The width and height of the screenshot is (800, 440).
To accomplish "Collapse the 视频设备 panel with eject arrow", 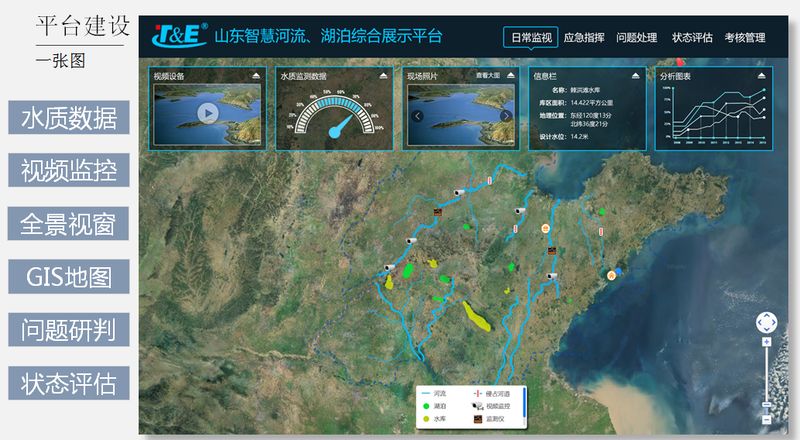I will tap(256, 76).
